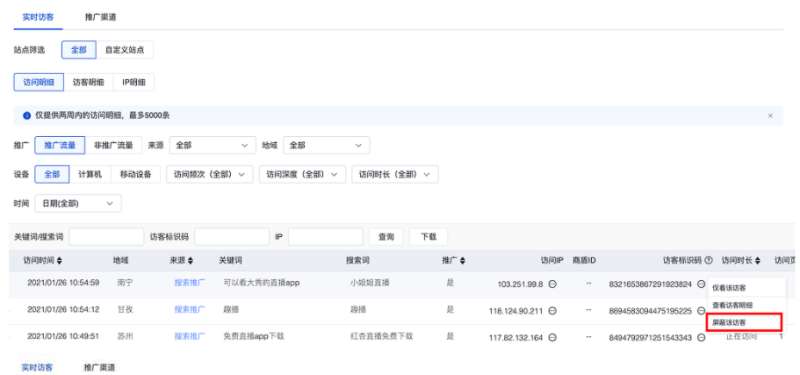Focus the 访客标识码 input field

232,237
